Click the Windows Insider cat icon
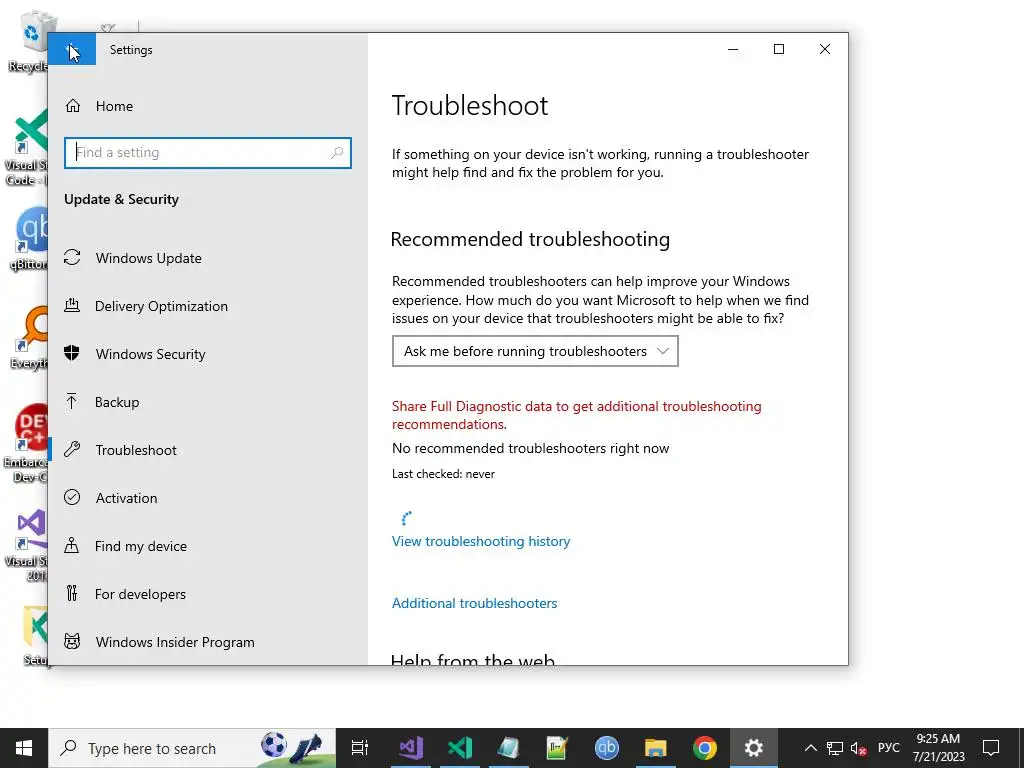The image size is (1024, 768). pyautogui.click(x=72, y=641)
